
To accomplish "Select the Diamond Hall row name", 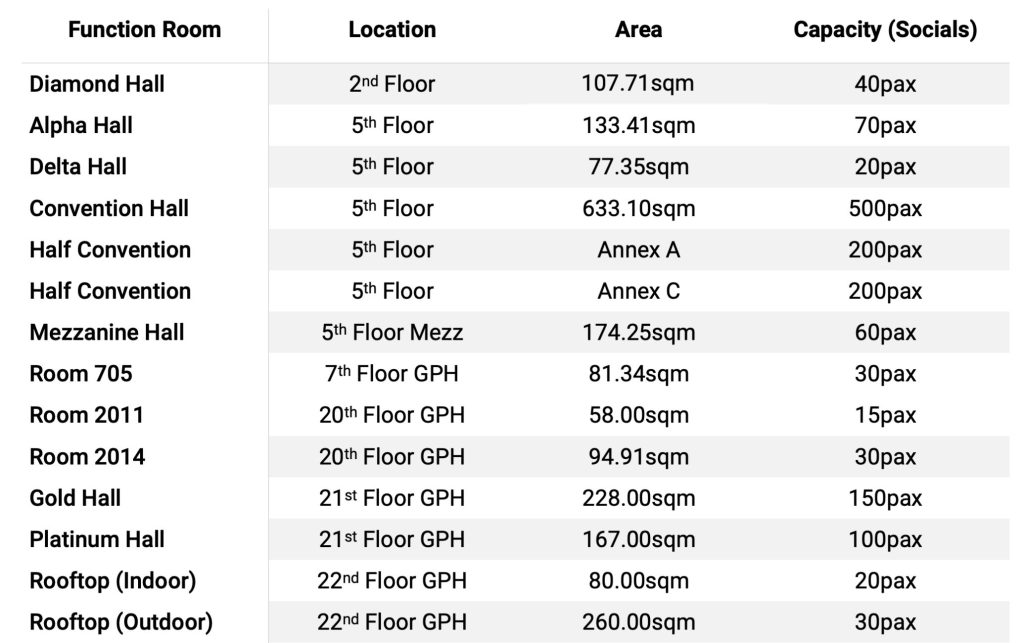I will click(x=97, y=84).
